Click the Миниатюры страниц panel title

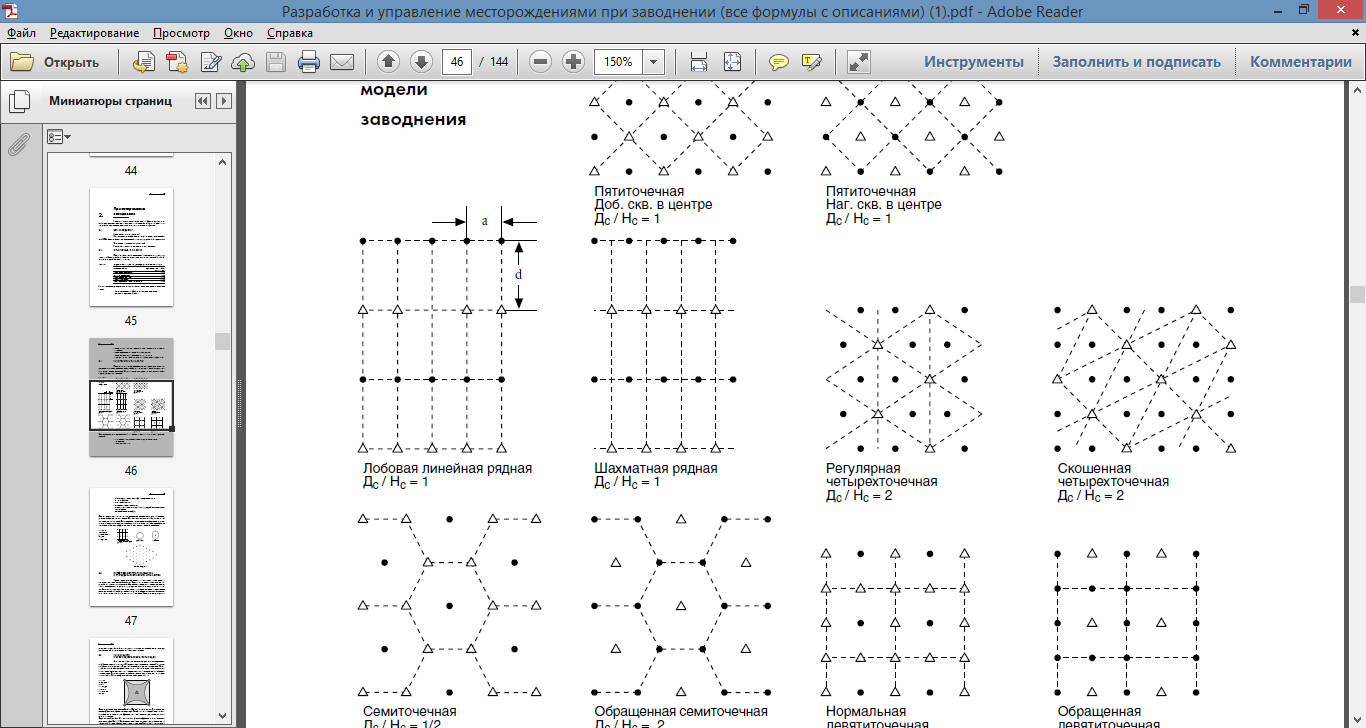pyautogui.click(x=110, y=101)
